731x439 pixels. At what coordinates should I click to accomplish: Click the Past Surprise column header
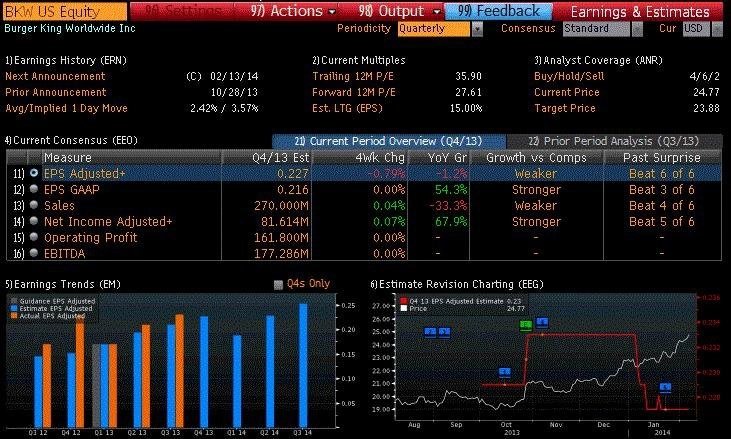(x=662, y=158)
